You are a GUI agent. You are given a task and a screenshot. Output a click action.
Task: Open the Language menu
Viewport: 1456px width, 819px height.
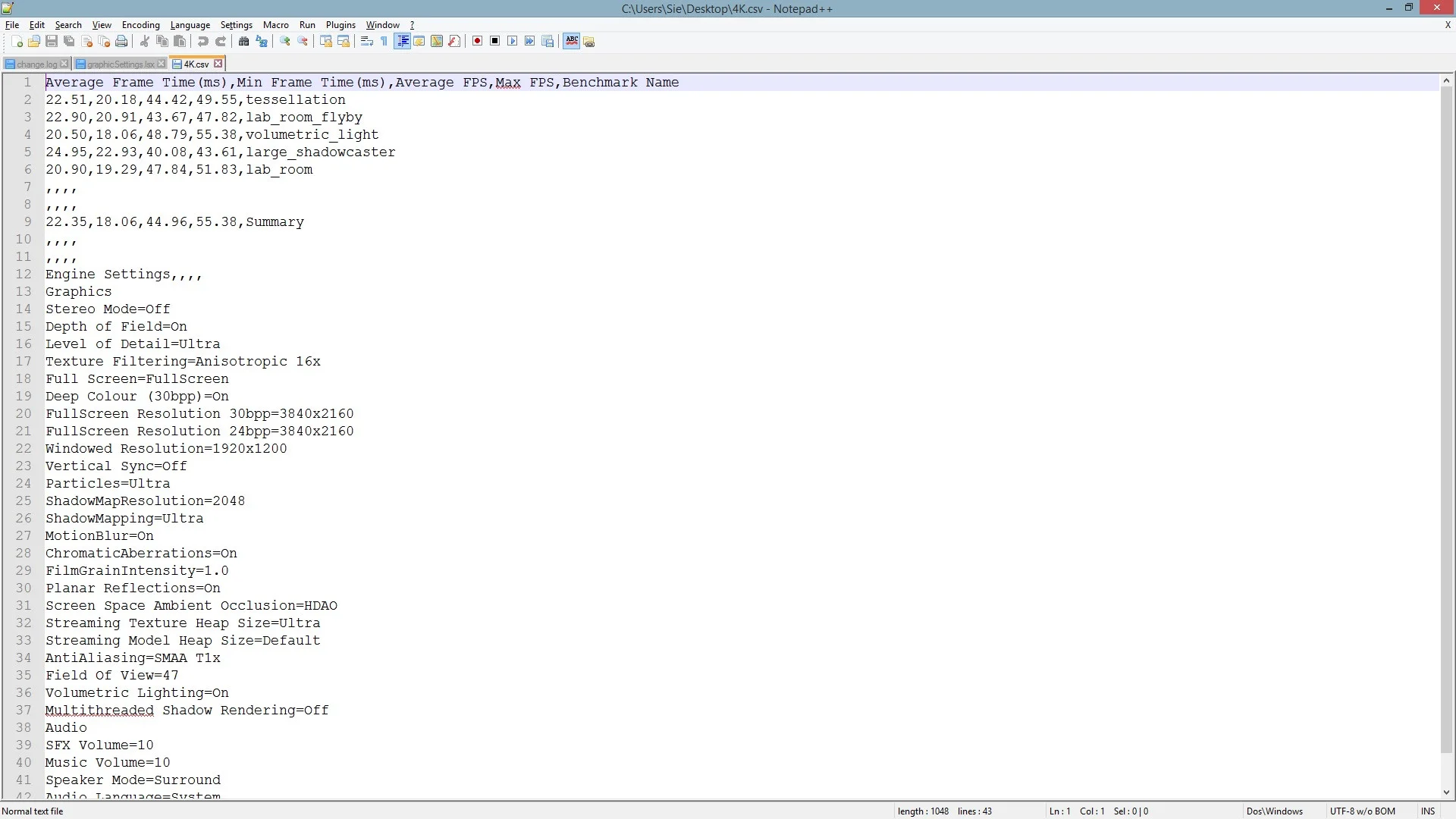click(190, 25)
